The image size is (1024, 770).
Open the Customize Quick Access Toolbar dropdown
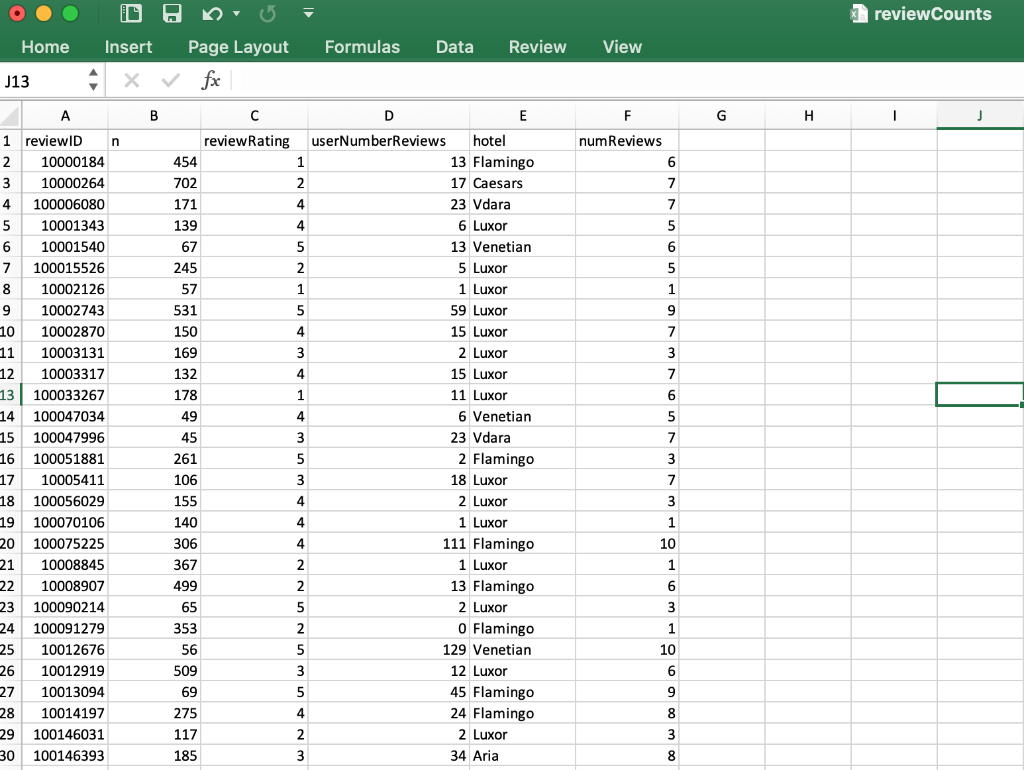click(x=309, y=13)
